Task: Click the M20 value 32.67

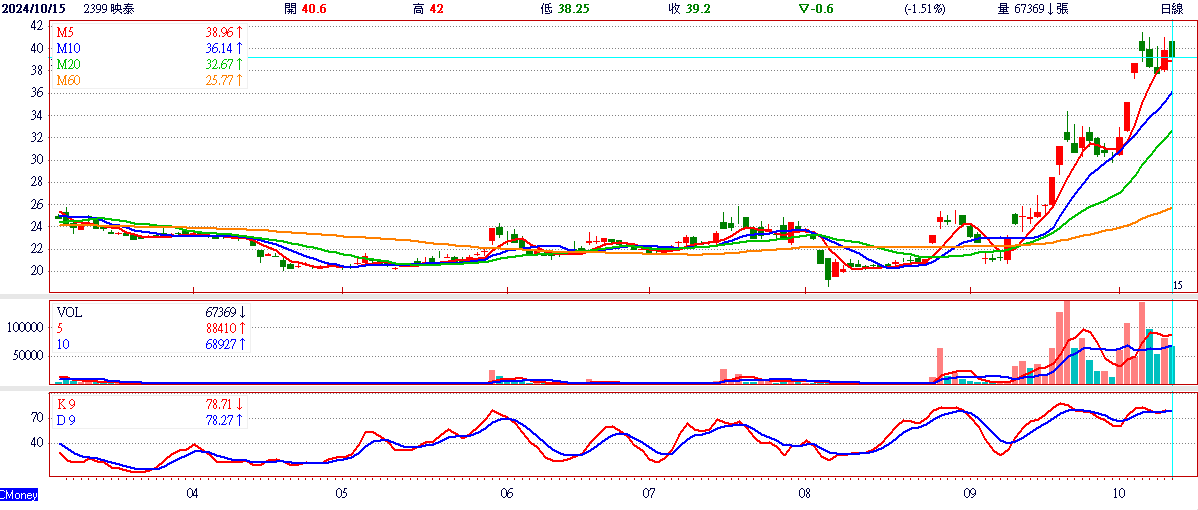Action: [219, 64]
